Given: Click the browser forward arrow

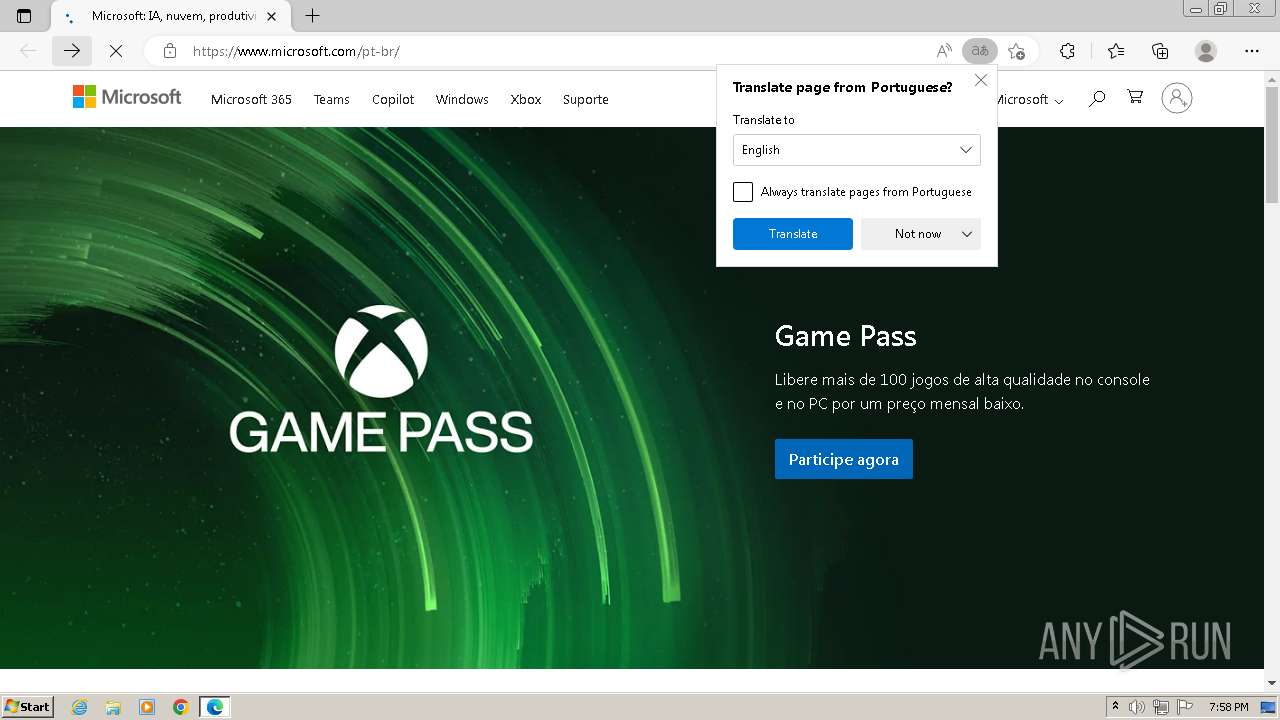Looking at the screenshot, I should click(72, 51).
